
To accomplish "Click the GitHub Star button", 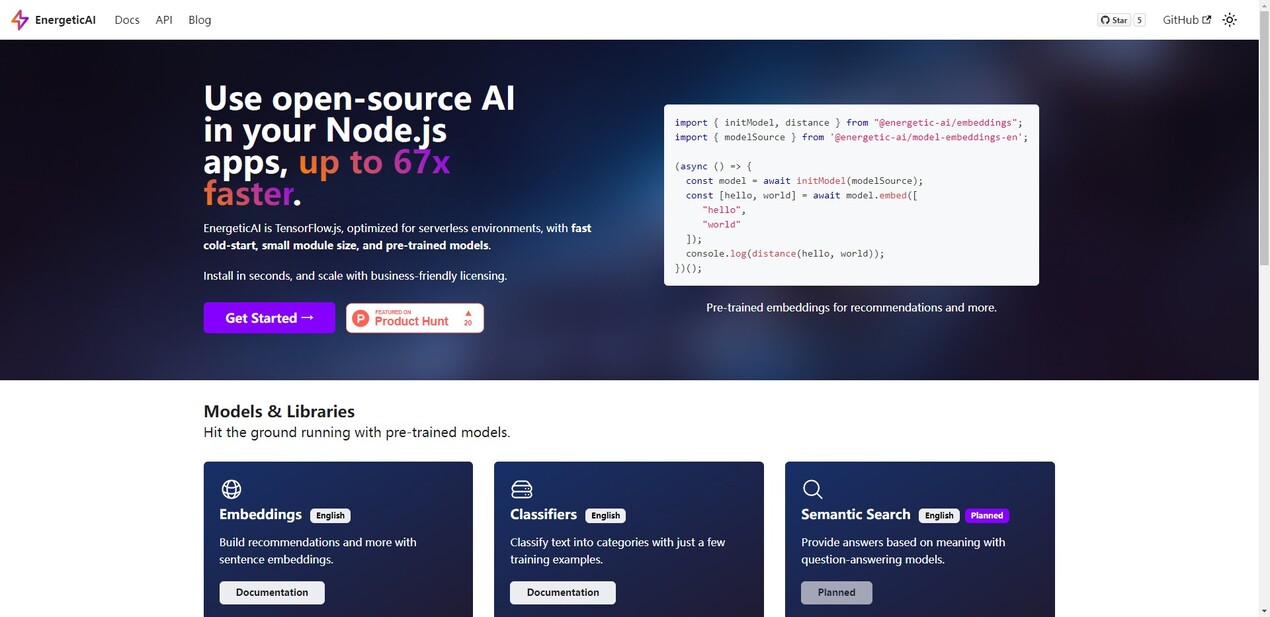I will coord(1114,20).
